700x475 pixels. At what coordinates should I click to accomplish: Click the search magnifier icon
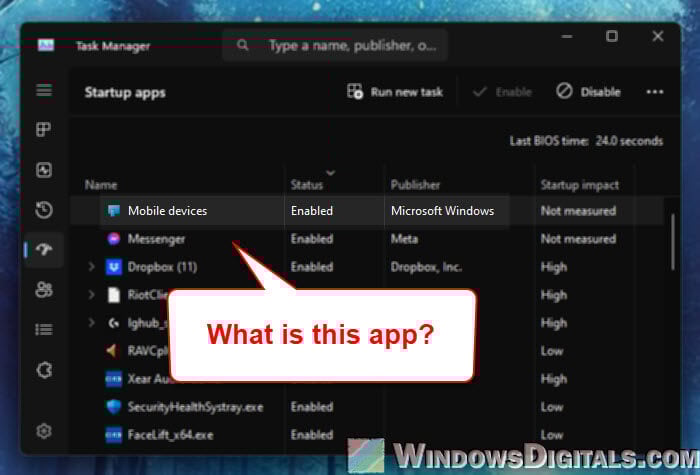point(242,45)
